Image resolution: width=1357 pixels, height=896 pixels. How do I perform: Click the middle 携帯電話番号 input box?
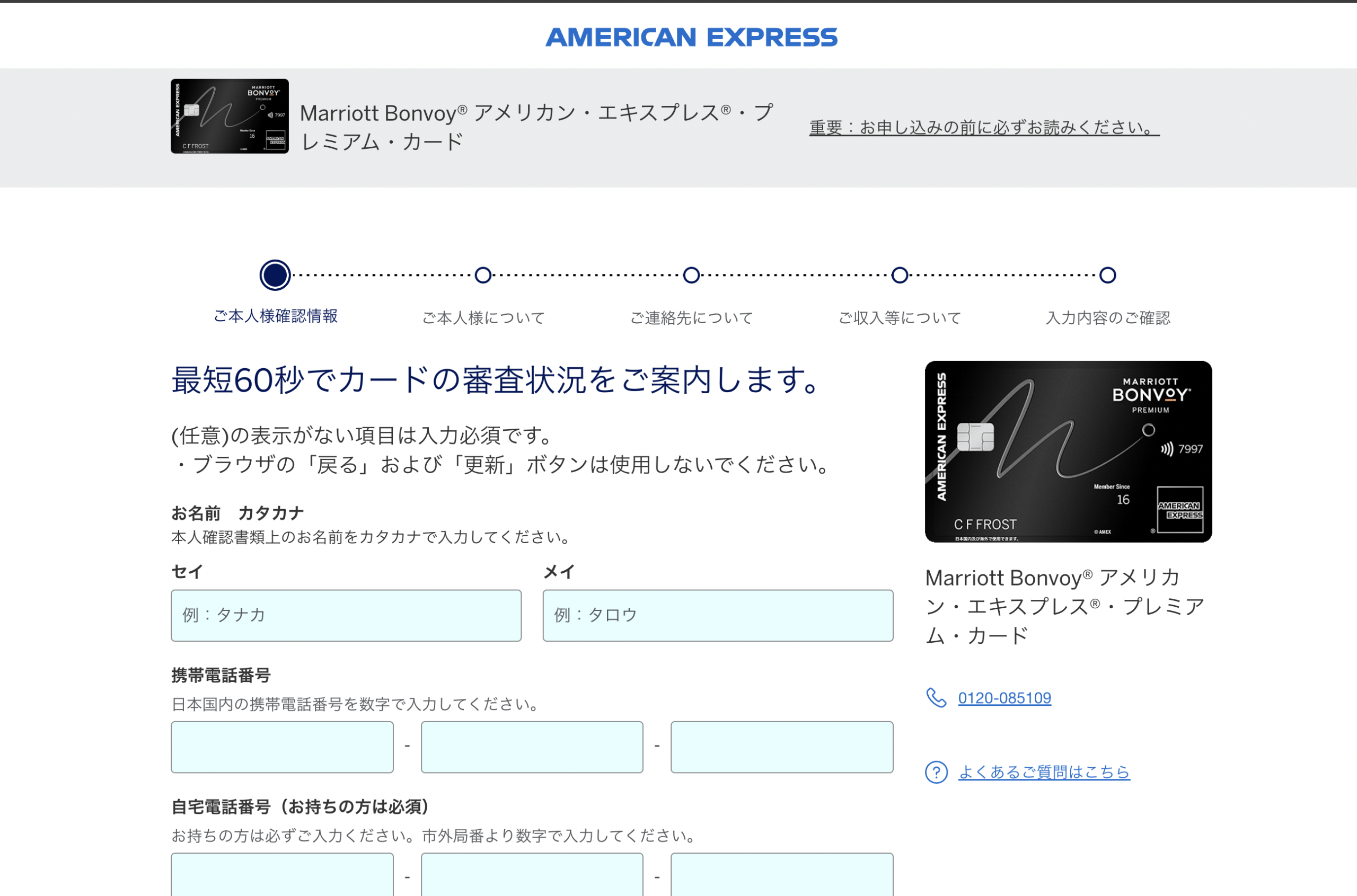pyautogui.click(x=532, y=747)
